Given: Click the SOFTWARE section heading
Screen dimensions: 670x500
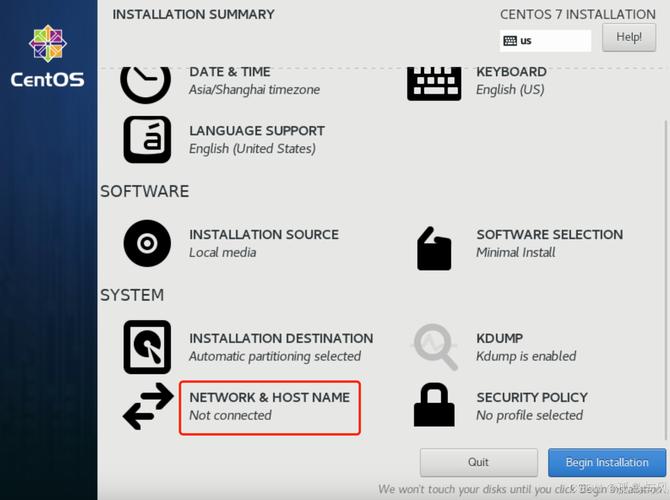Looking at the screenshot, I should pos(144,191).
